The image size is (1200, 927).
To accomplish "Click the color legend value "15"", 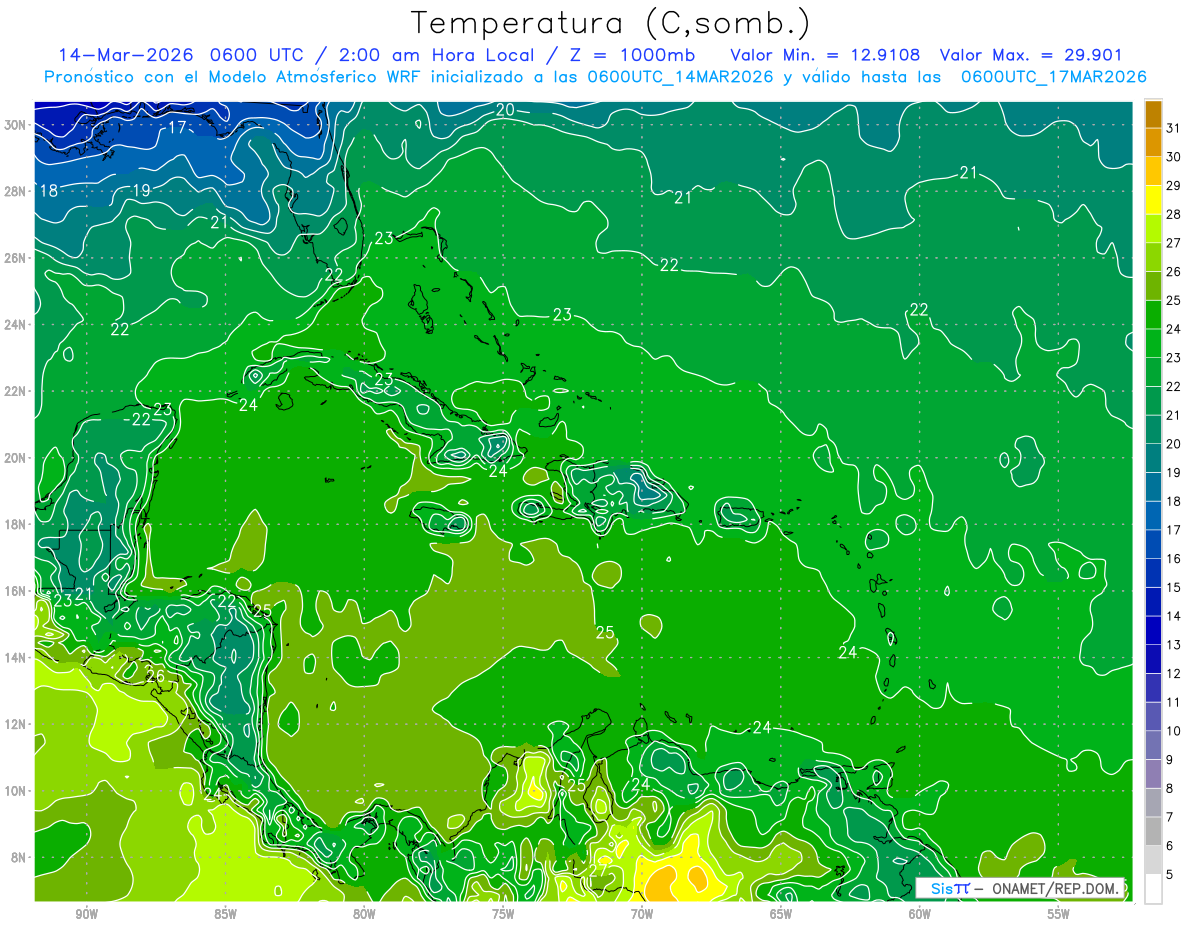I will click(x=1174, y=587).
